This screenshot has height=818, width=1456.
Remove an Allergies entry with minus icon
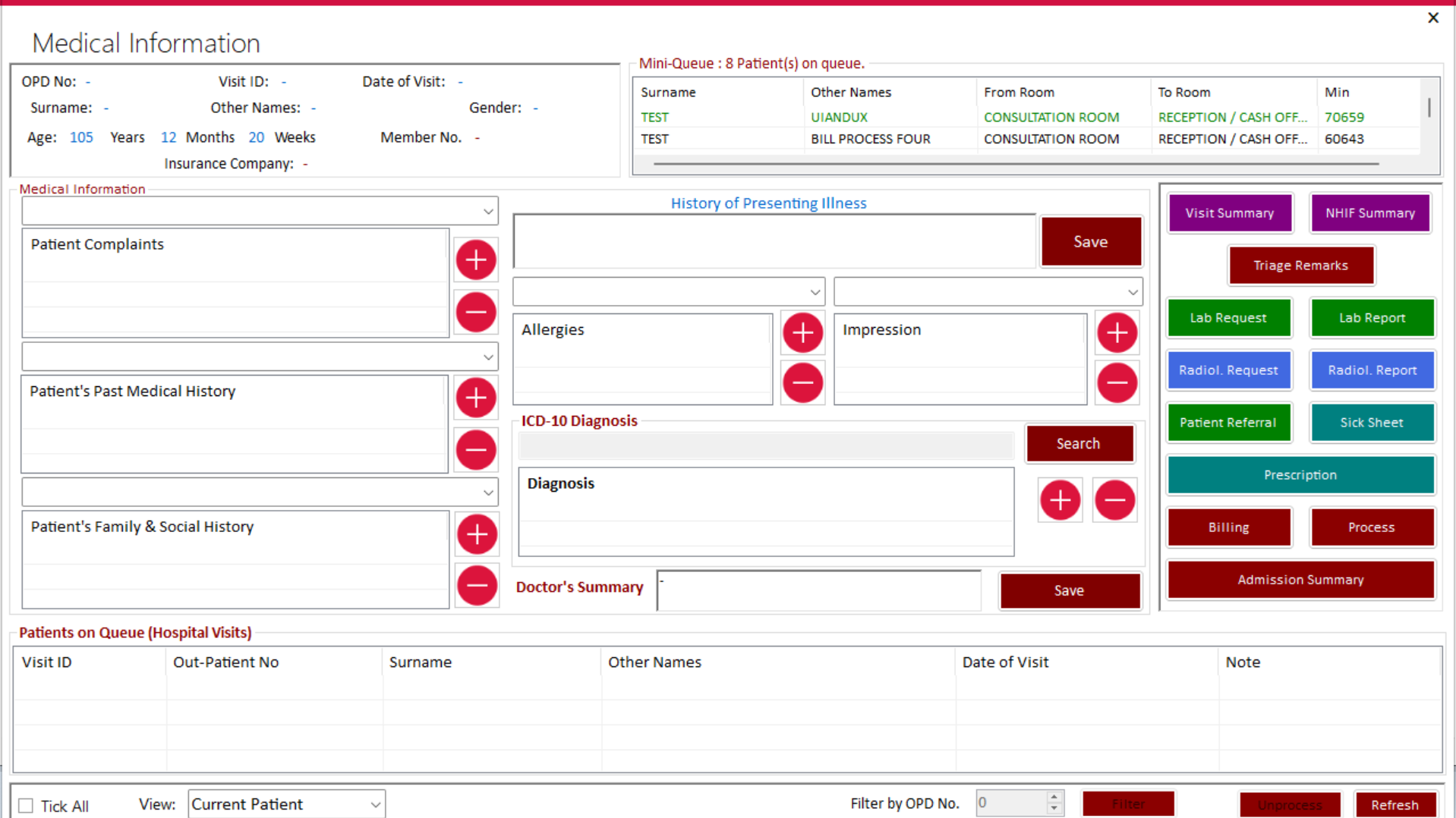pyautogui.click(x=802, y=382)
